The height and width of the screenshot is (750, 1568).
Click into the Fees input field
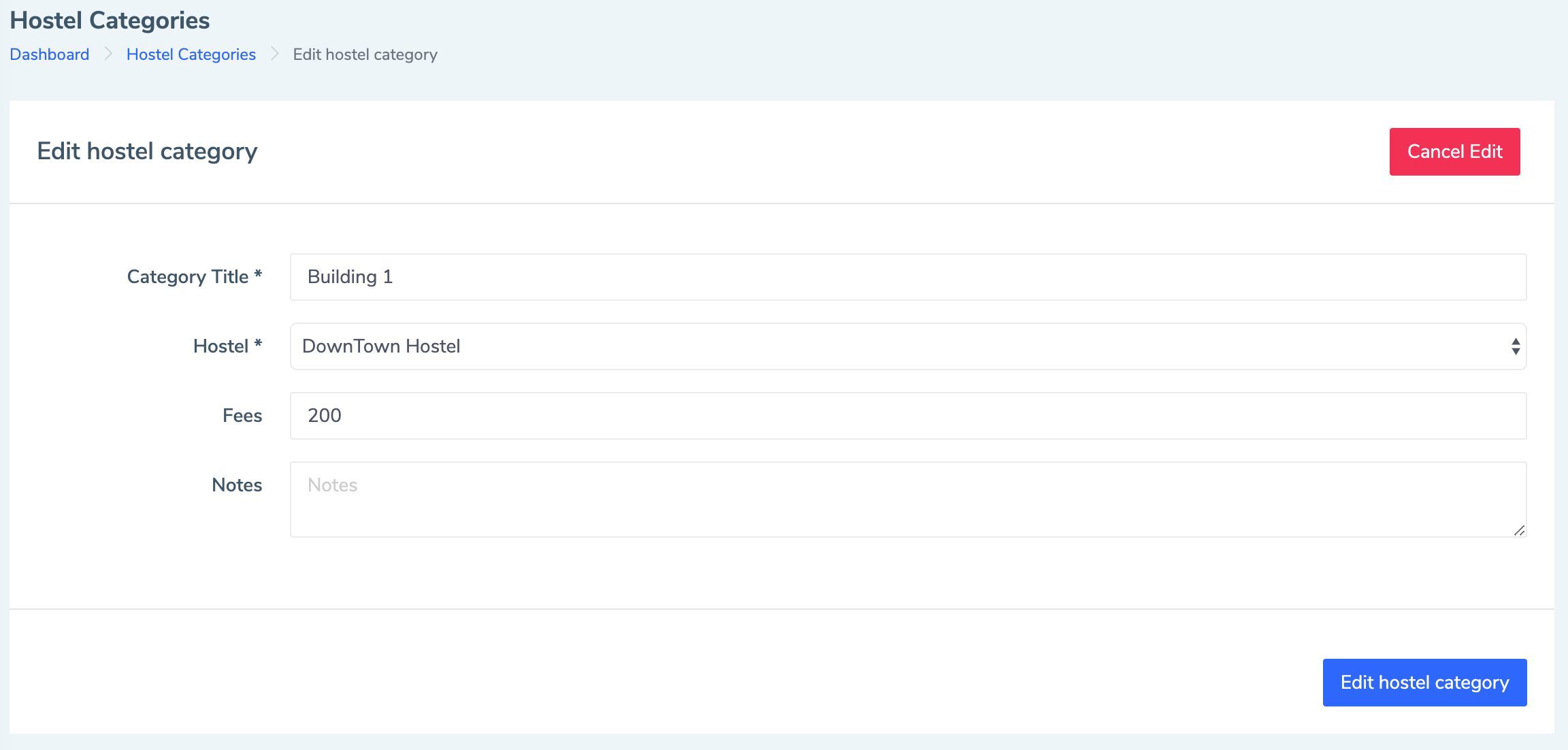click(x=908, y=416)
